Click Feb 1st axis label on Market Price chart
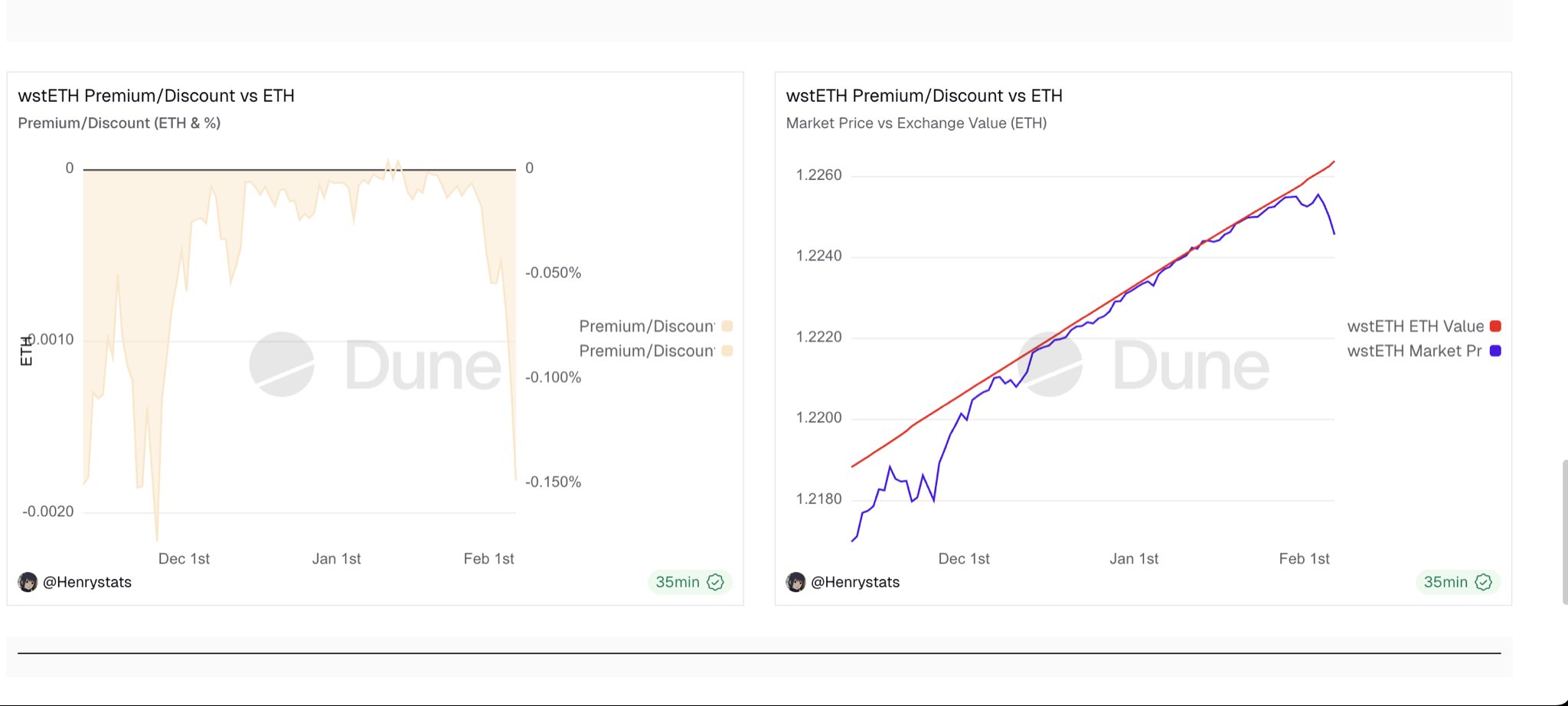Viewport: 1568px width, 706px height. pyautogui.click(x=1304, y=559)
